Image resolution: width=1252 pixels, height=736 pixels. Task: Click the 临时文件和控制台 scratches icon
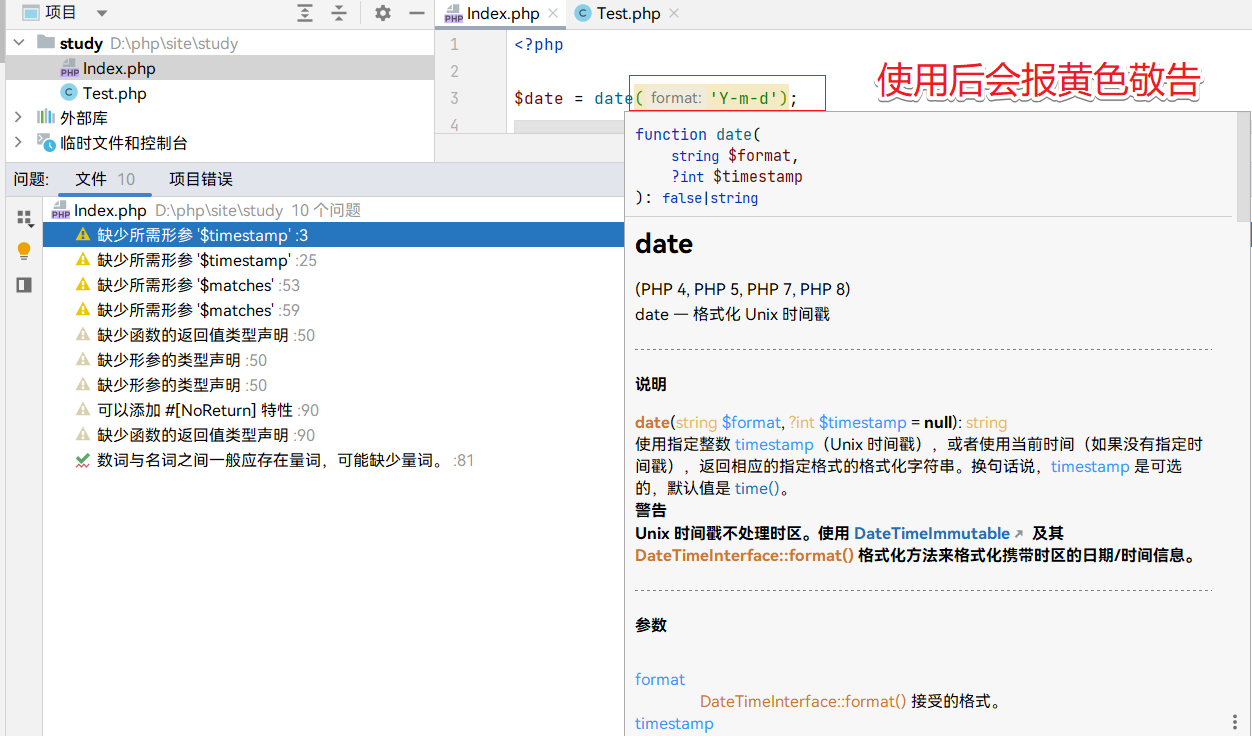tap(46, 143)
